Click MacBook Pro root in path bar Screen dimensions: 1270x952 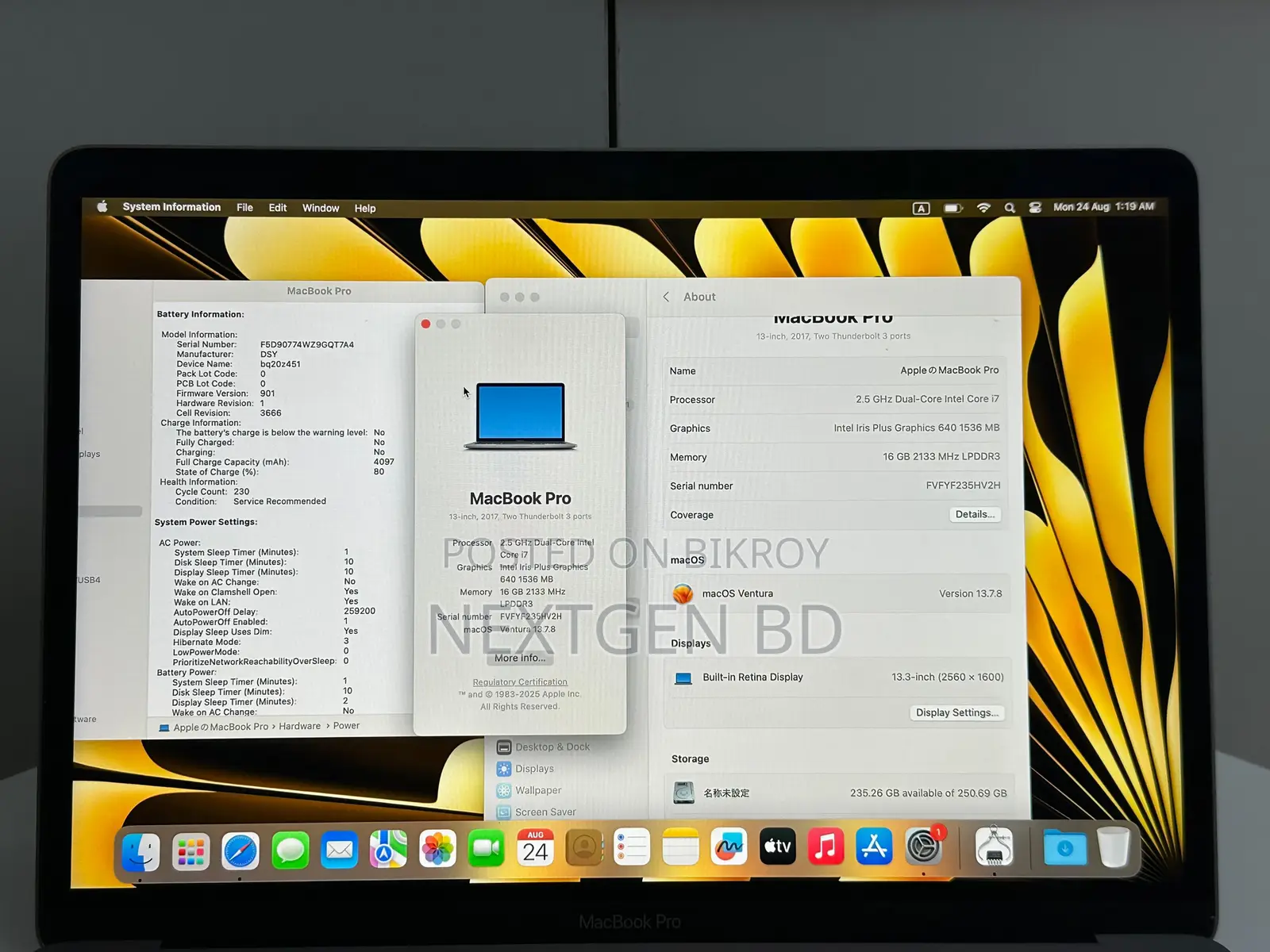click(214, 727)
